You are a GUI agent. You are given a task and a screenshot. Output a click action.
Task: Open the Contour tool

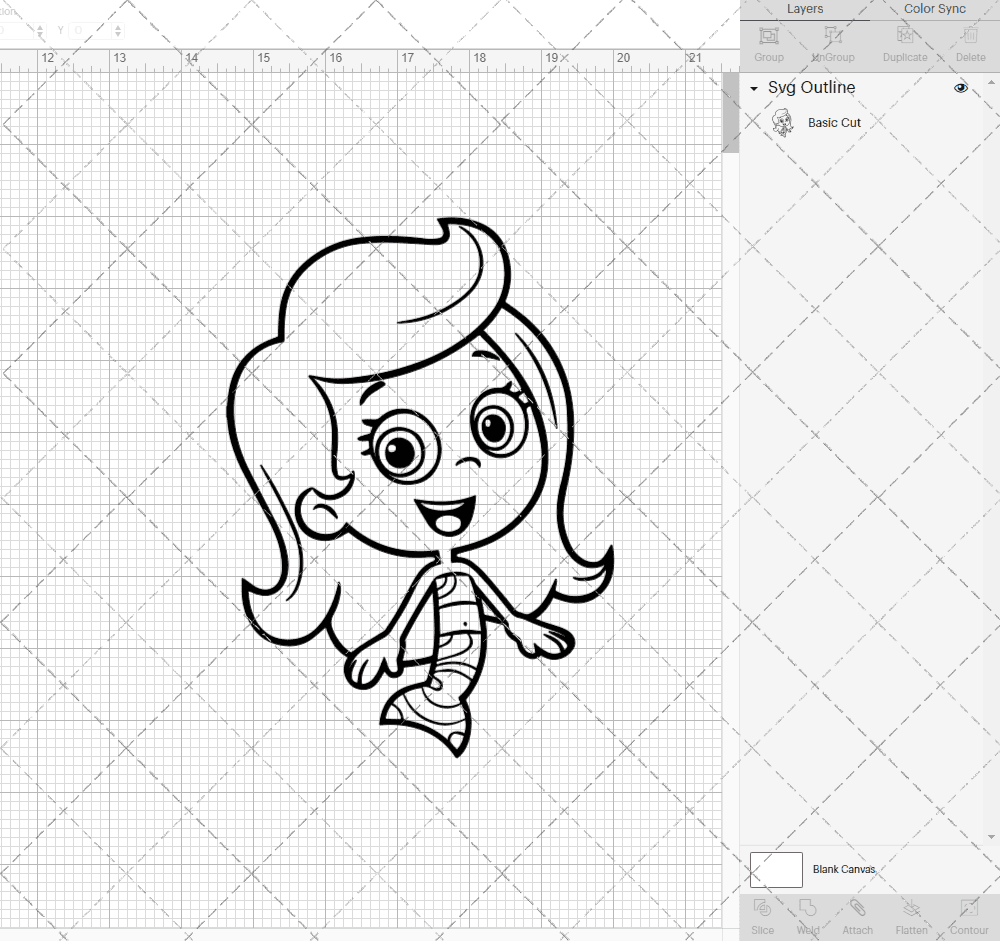pos(968,911)
